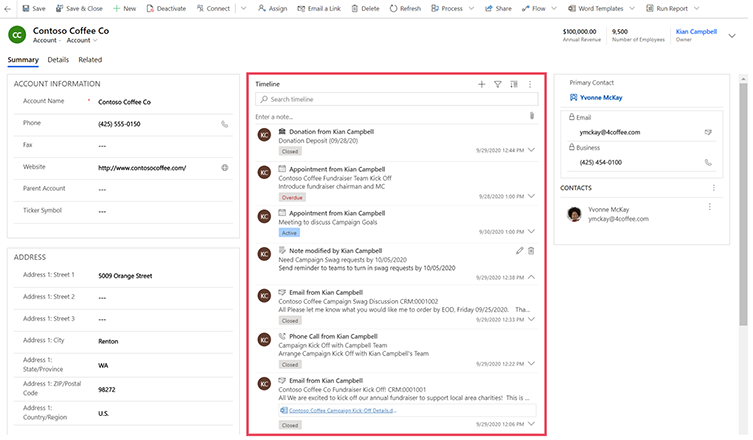The height and width of the screenshot is (440, 753).
Task: Expand the header chevron next to Owner
Action: [x=731, y=35]
